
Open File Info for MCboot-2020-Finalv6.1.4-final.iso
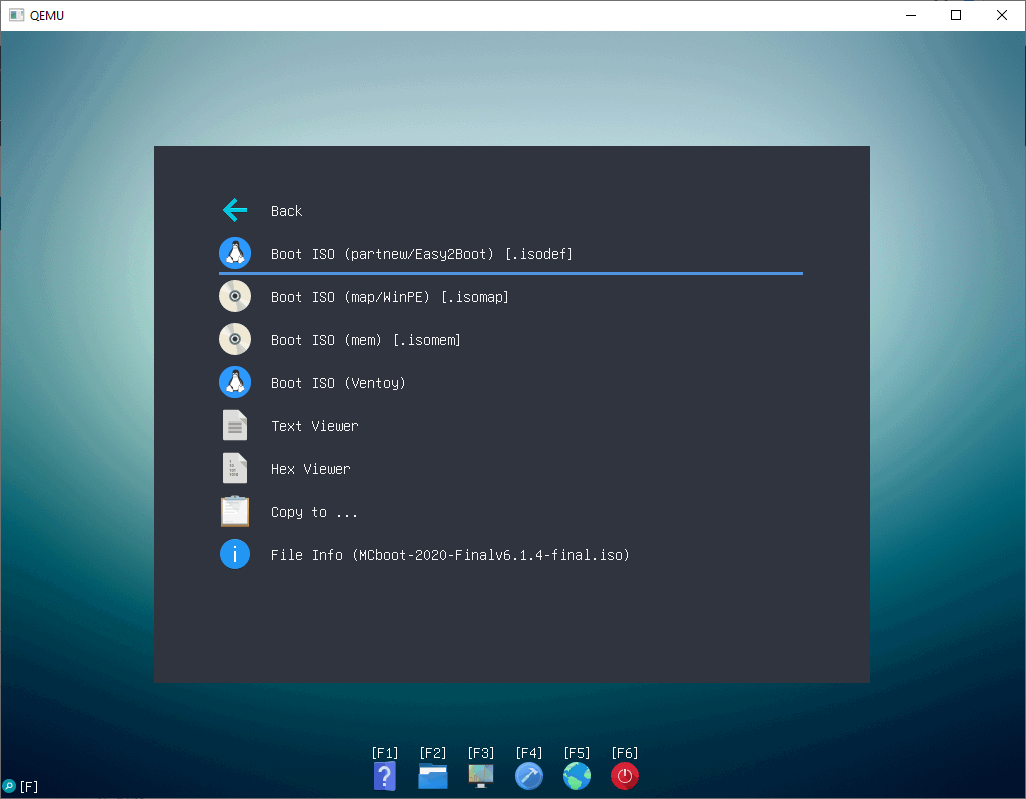point(511,555)
